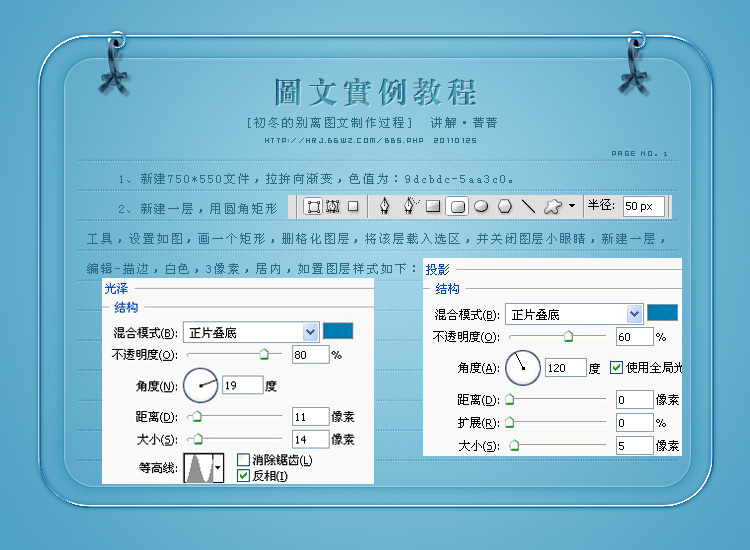Uncheck the Invert (反相) checkbox
Image resolution: width=750 pixels, height=550 pixels.
pyautogui.click(x=243, y=476)
